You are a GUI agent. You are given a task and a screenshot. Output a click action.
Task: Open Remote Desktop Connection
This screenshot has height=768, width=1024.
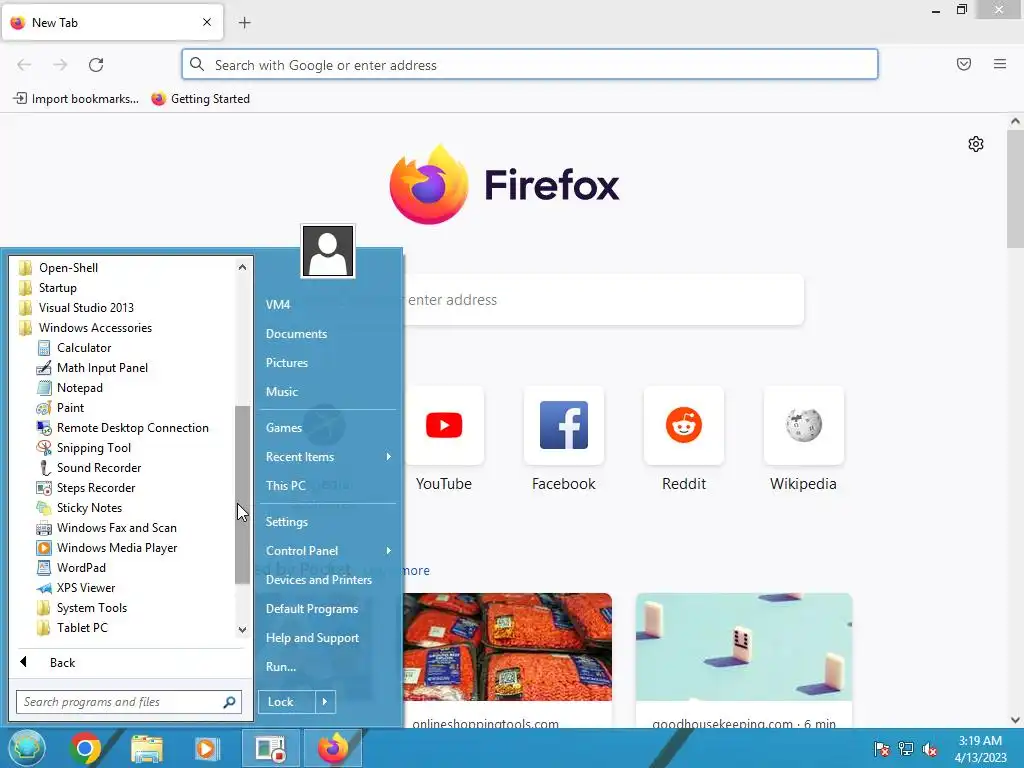[x=123, y=428]
